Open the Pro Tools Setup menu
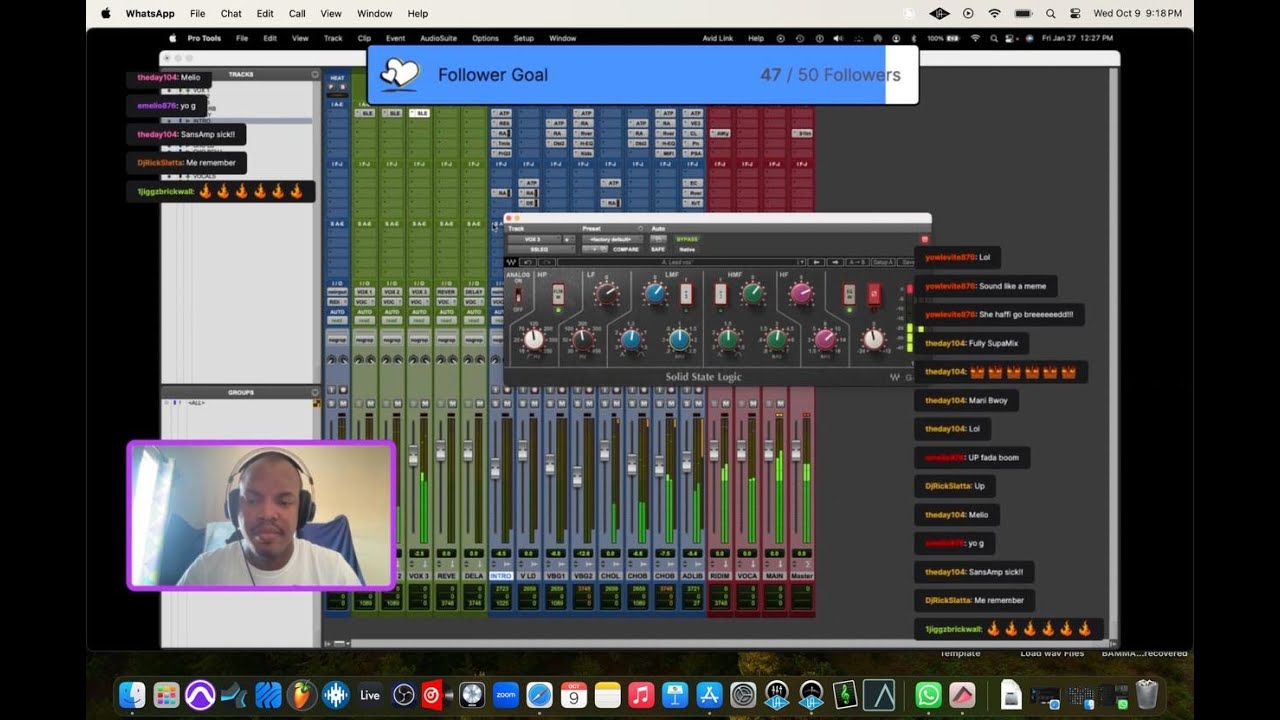Screen dimensions: 1280x720 click(x=523, y=38)
